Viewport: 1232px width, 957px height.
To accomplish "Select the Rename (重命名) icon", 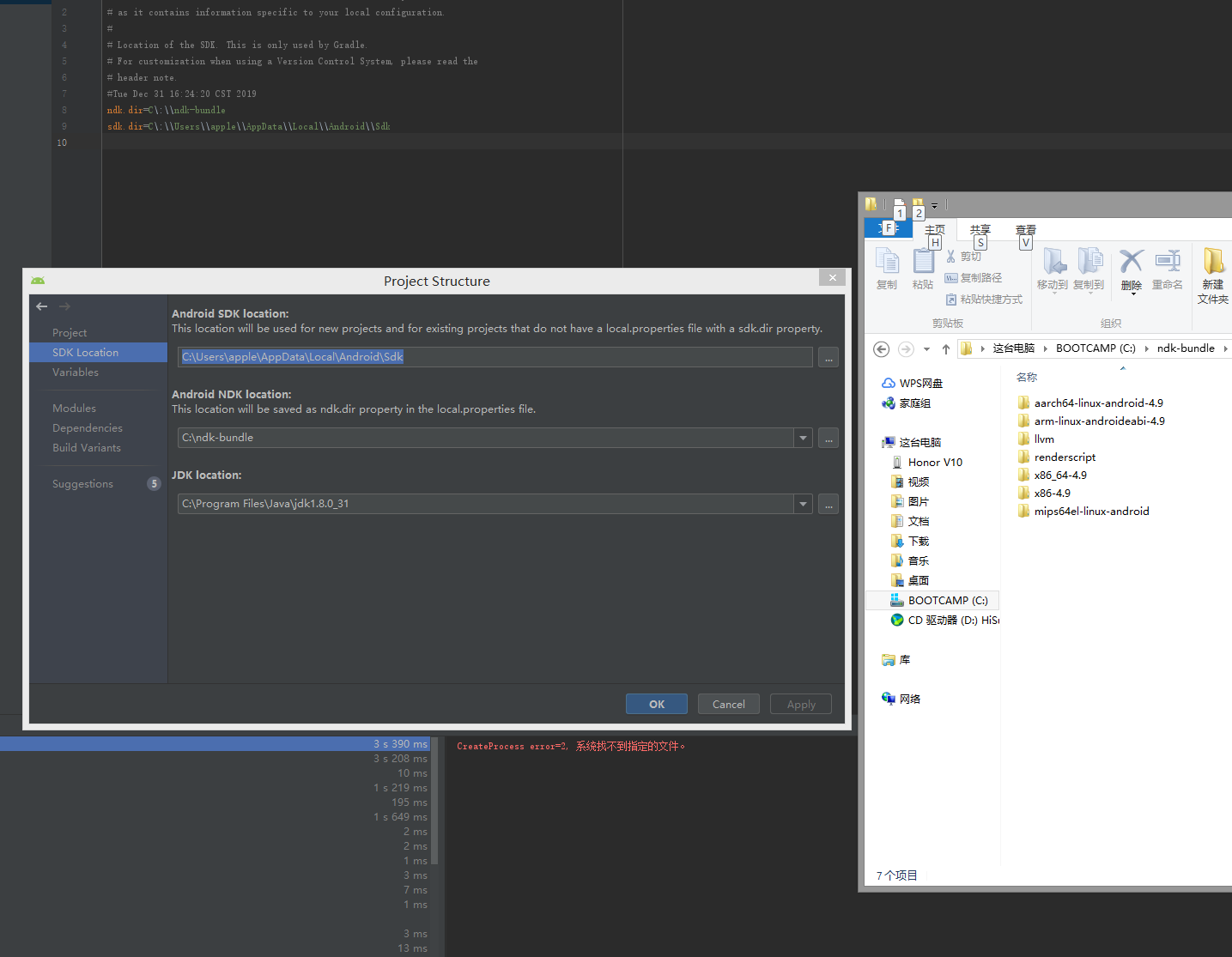I will coord(1167,266).
